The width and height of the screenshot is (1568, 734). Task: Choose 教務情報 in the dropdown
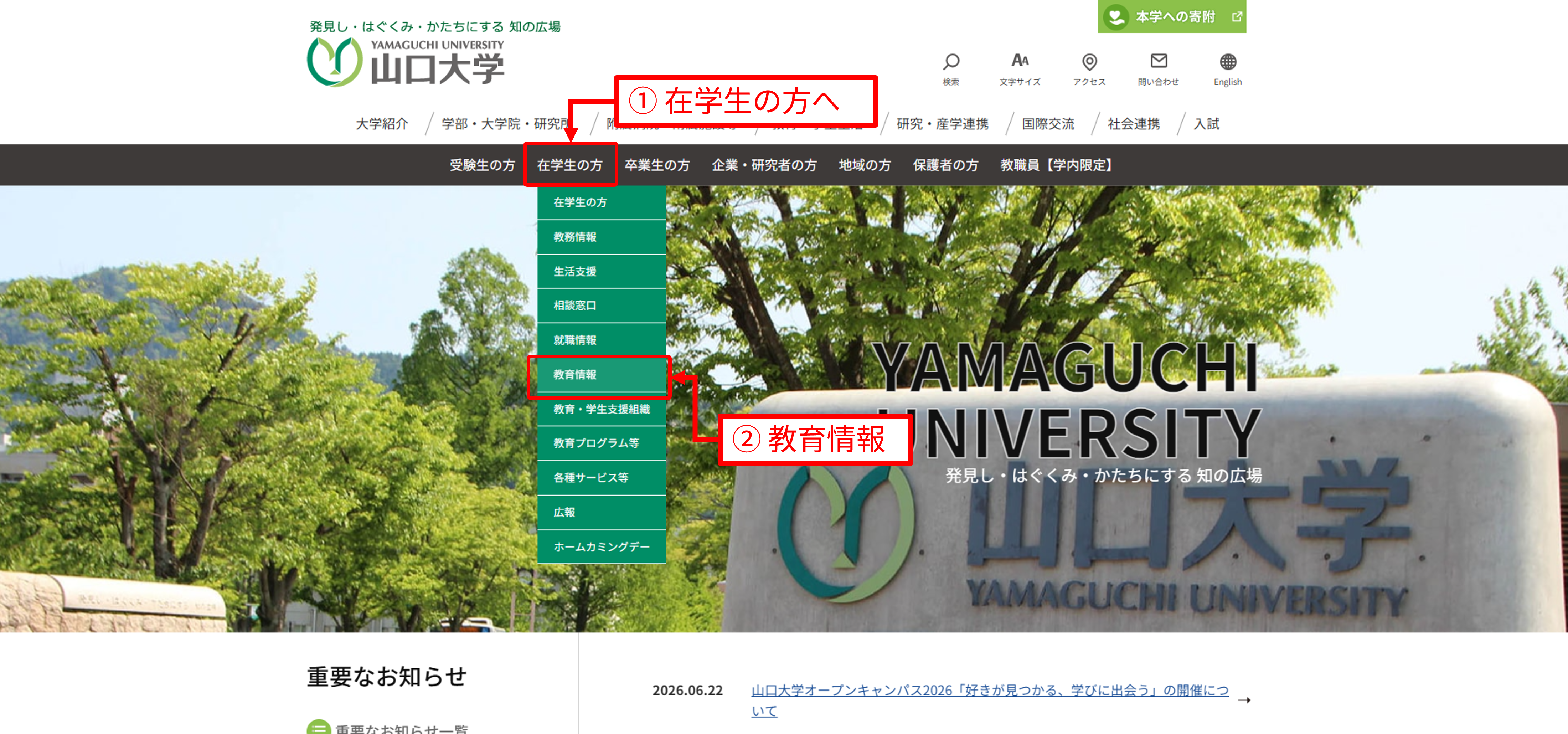[602, 237]
